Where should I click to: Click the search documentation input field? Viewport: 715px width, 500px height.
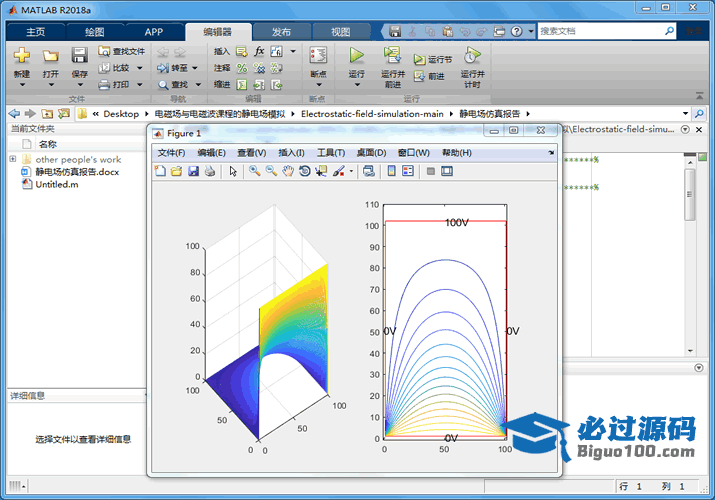[x=601, y=31]
